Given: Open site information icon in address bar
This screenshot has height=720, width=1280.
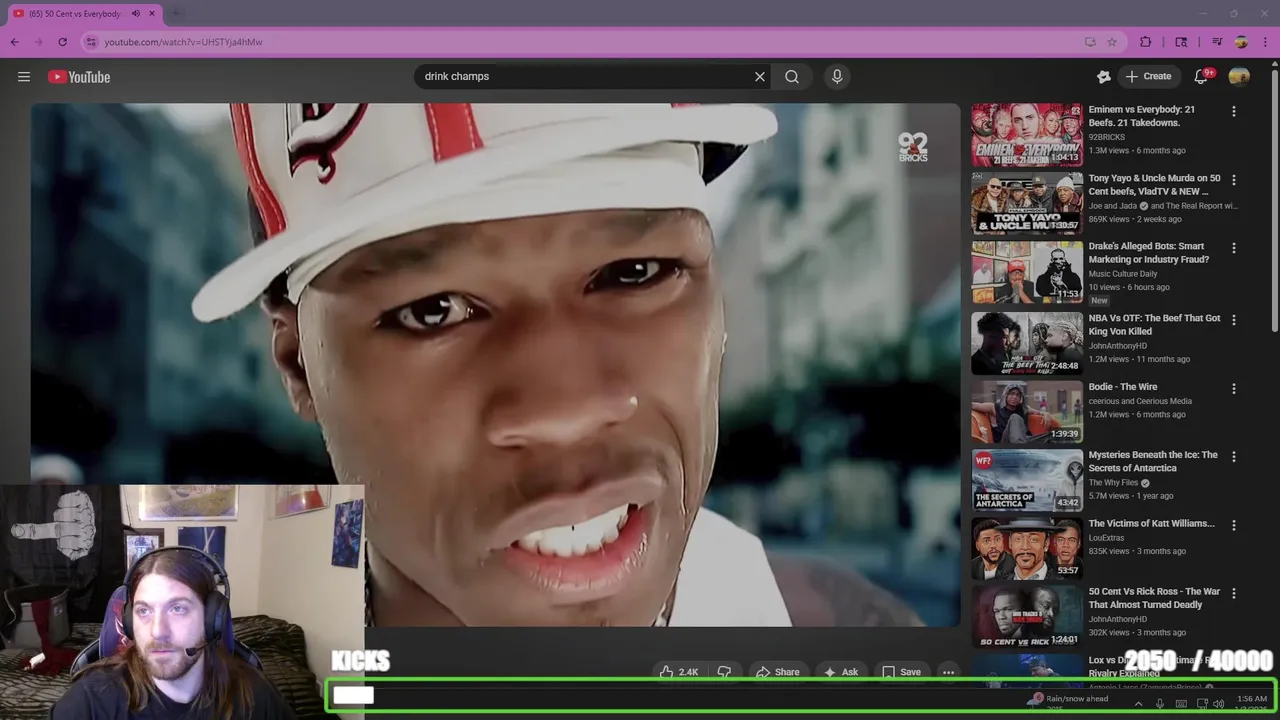Looking at the screenshot, I should point(91,42).
